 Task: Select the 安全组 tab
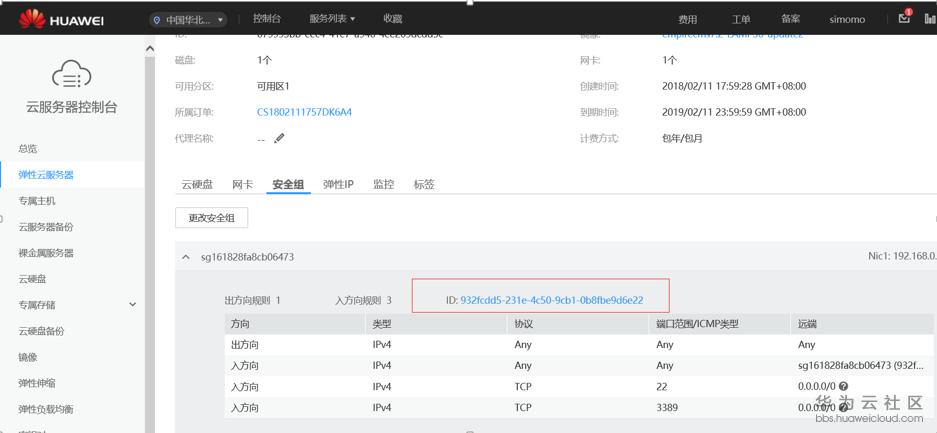[x=288, y=185]
